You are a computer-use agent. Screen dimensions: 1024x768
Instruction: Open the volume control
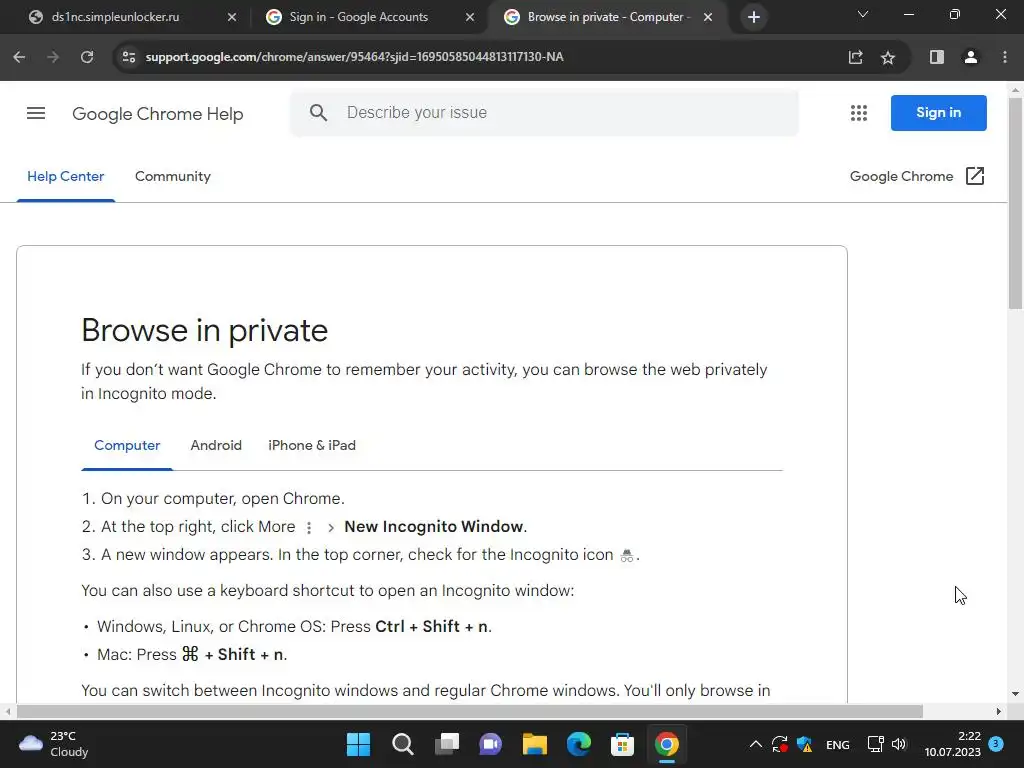coord(899,744)
